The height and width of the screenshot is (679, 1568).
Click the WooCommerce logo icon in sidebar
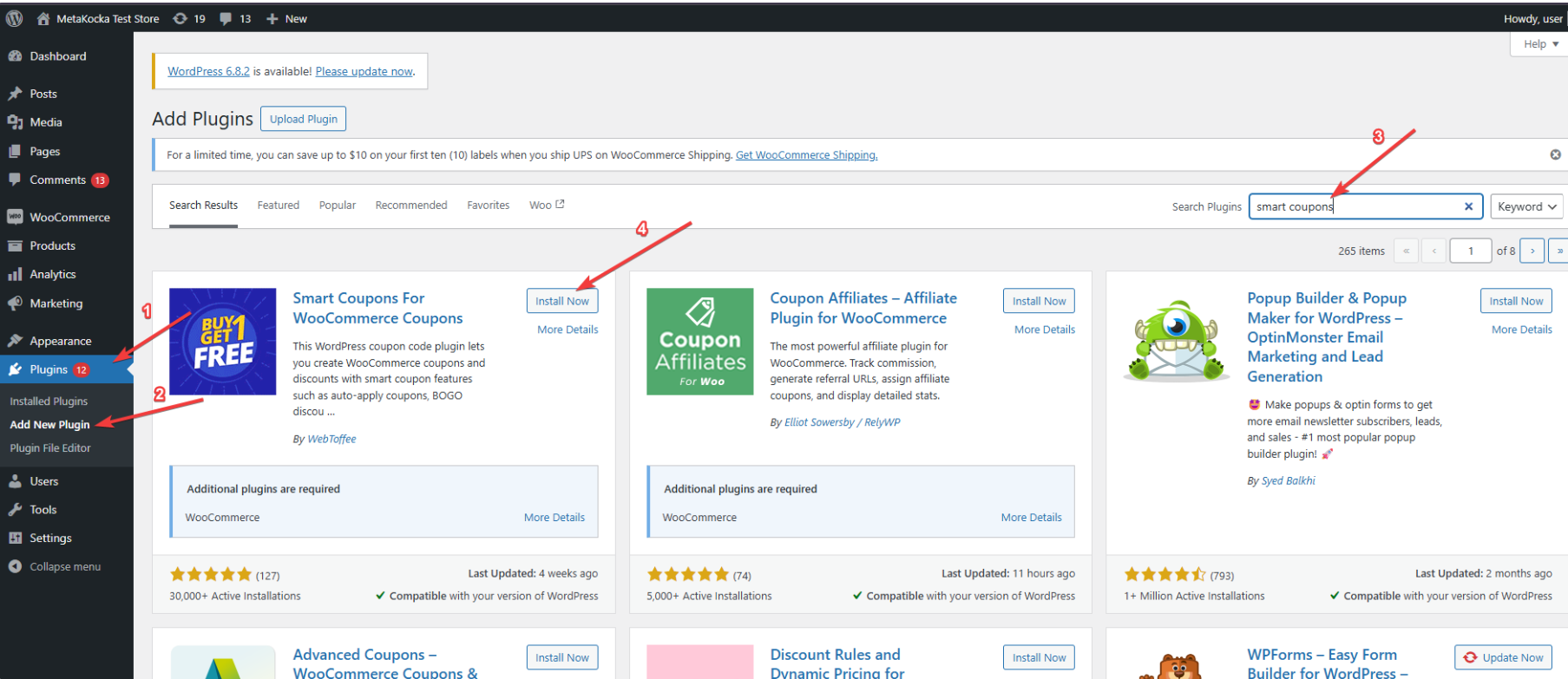pos(15,217)
